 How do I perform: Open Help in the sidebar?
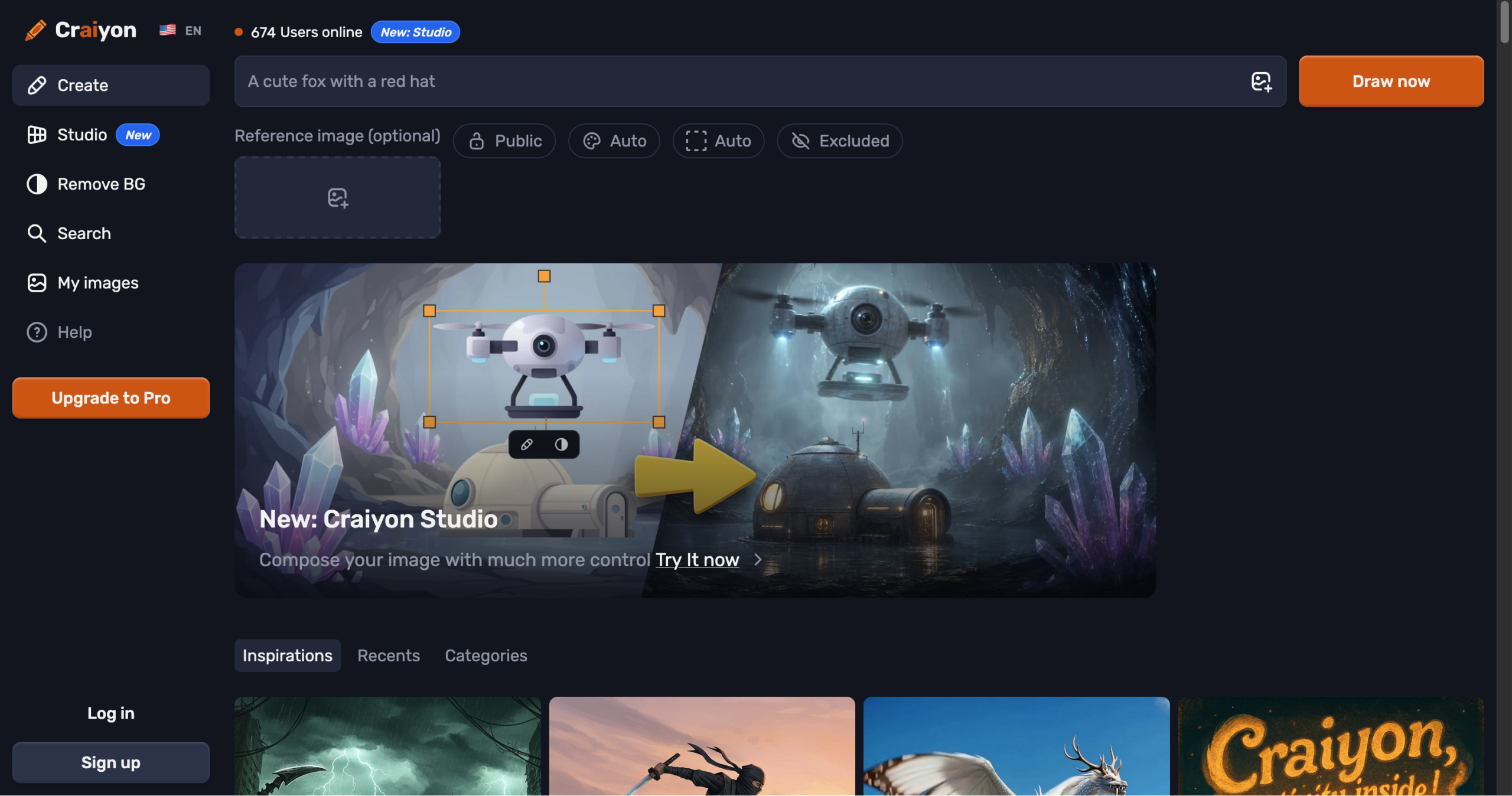tap(111, 332)
